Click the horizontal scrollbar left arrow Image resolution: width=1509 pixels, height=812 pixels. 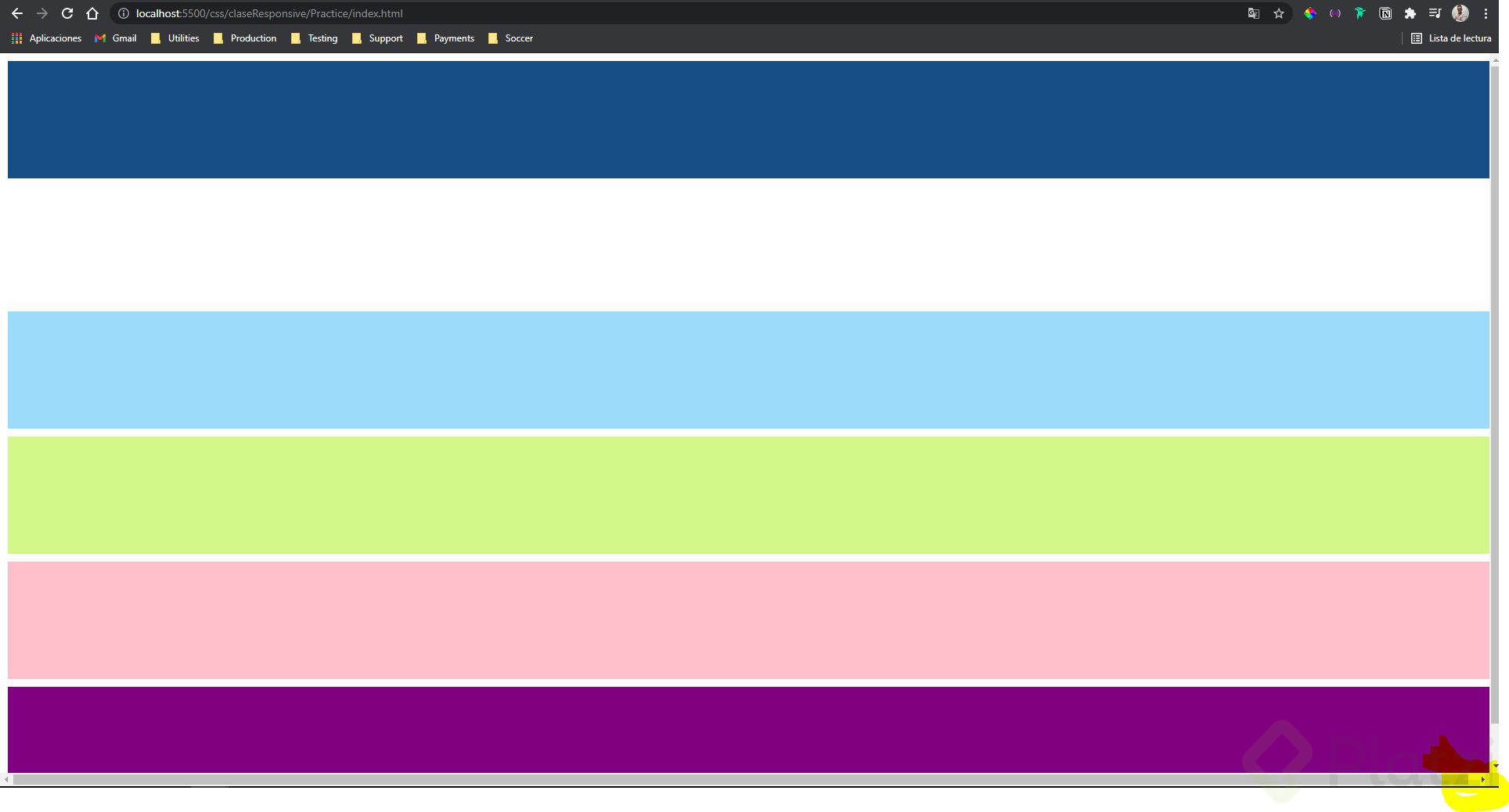(6, 779)
